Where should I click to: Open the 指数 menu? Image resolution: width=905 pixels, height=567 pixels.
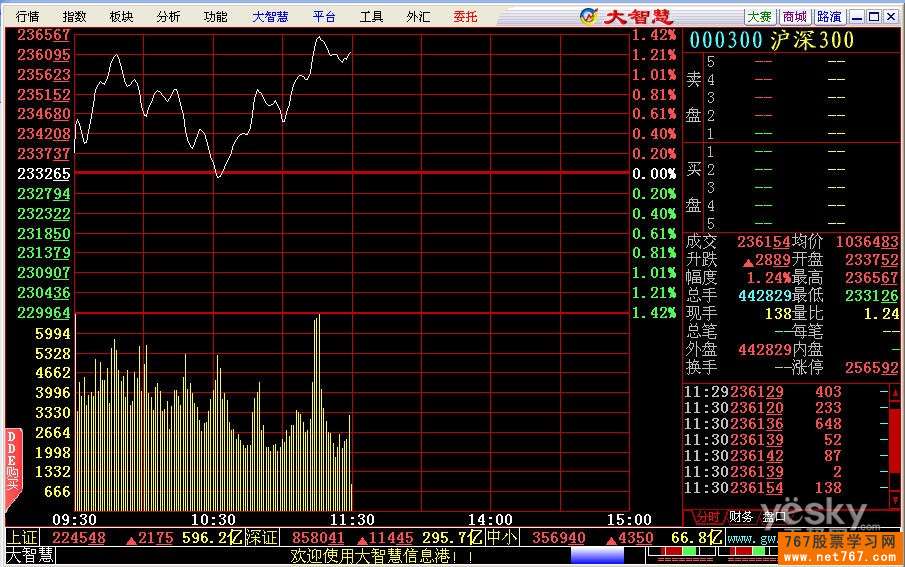(74, 16)
